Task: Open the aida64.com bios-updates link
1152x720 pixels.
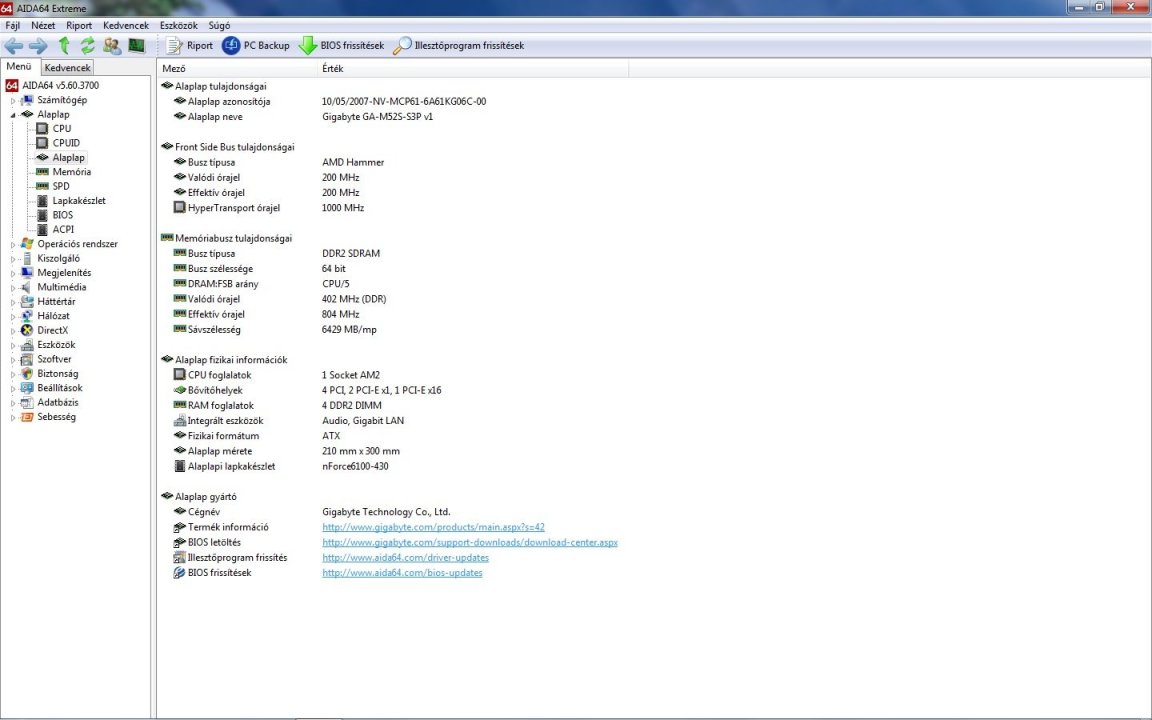Action: click(x=403, y=573)
